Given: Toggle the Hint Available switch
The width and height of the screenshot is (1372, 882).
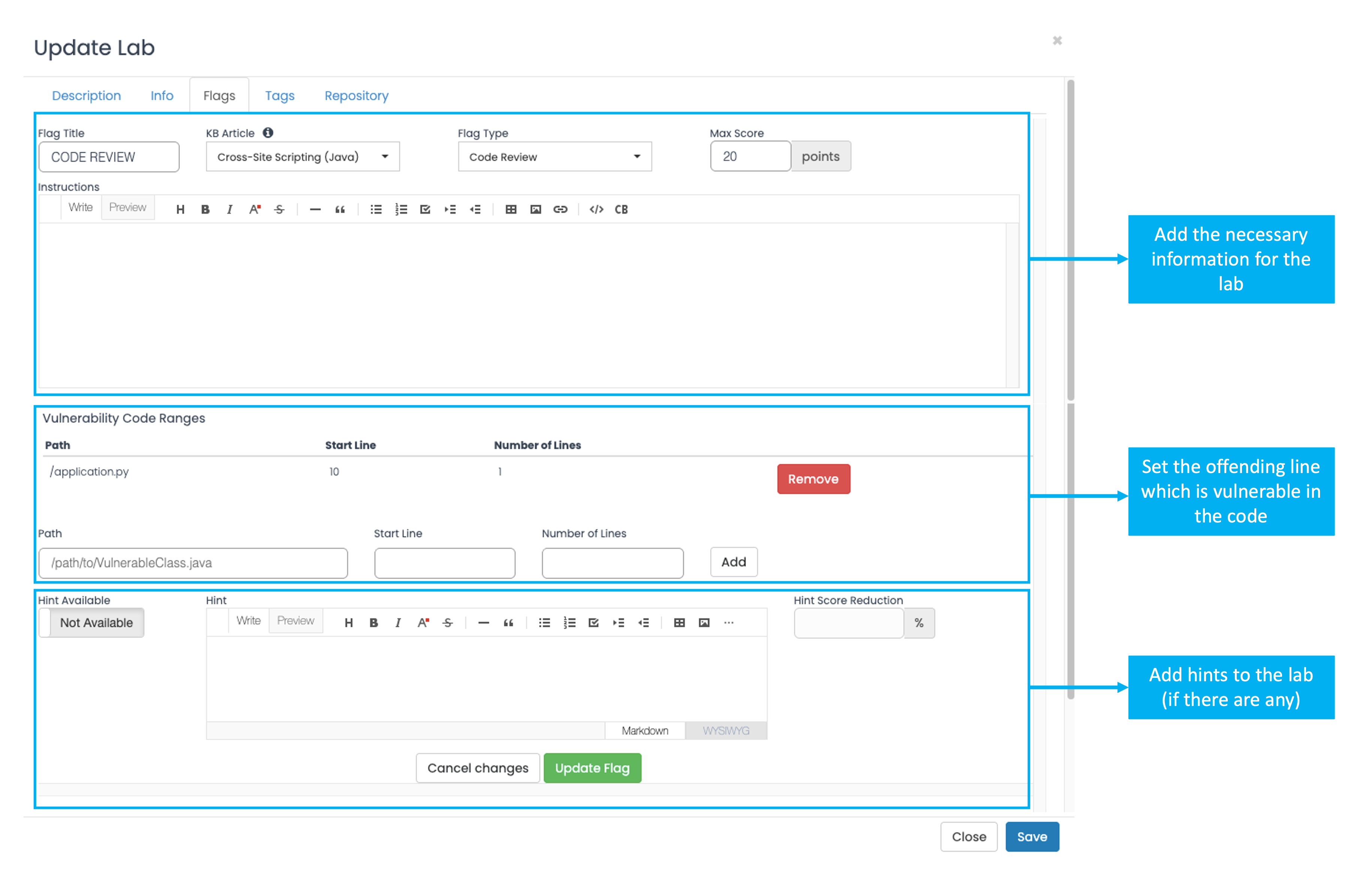Looking at the screenshot, I should click(92, 623).
